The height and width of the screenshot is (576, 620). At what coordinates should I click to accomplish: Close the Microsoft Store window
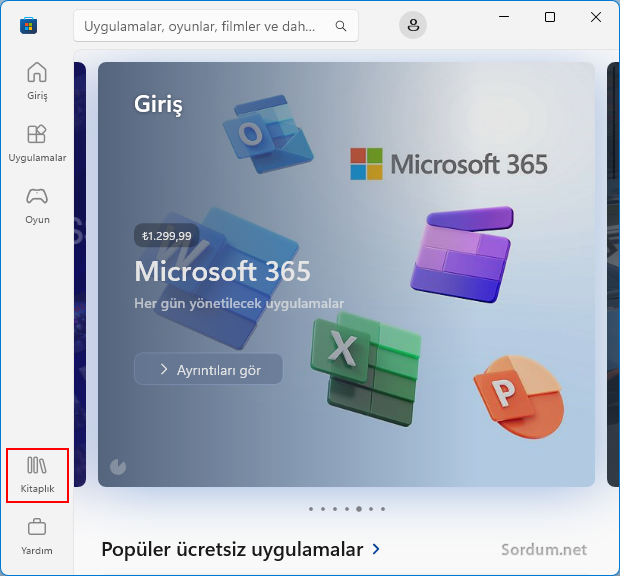click(595, 17)
